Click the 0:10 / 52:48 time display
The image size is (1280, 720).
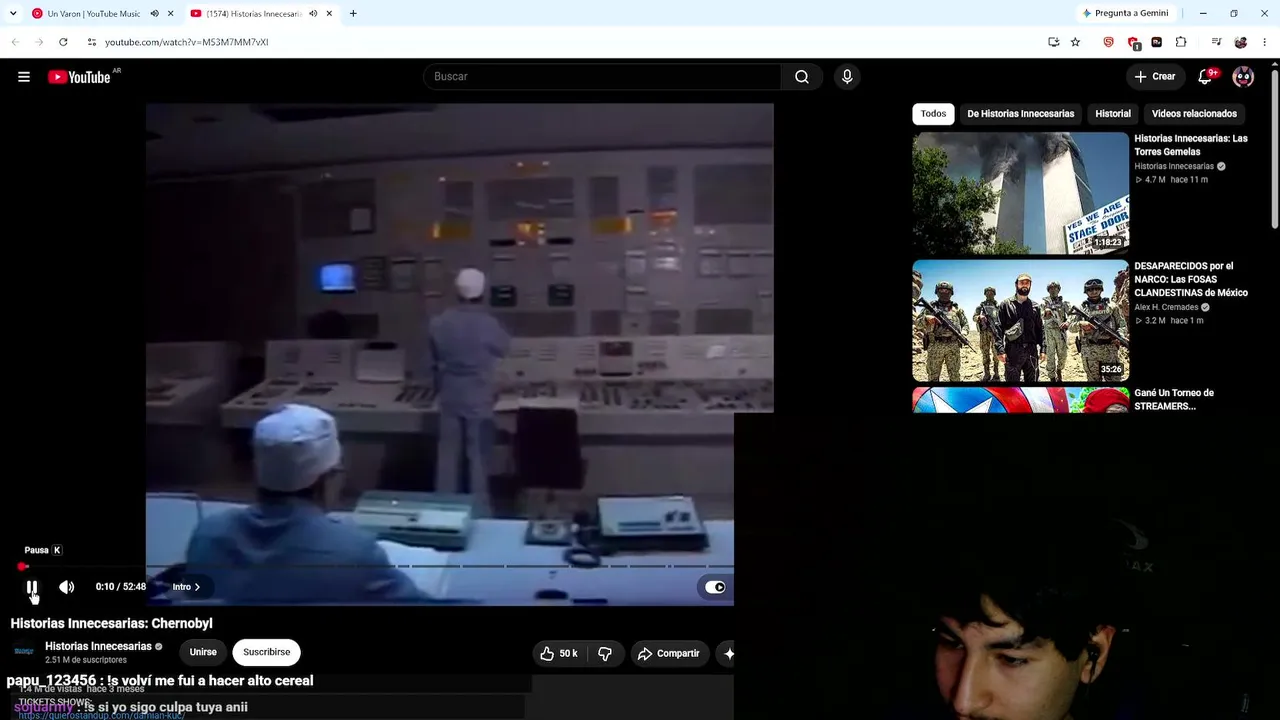click(x=121, y=587)
